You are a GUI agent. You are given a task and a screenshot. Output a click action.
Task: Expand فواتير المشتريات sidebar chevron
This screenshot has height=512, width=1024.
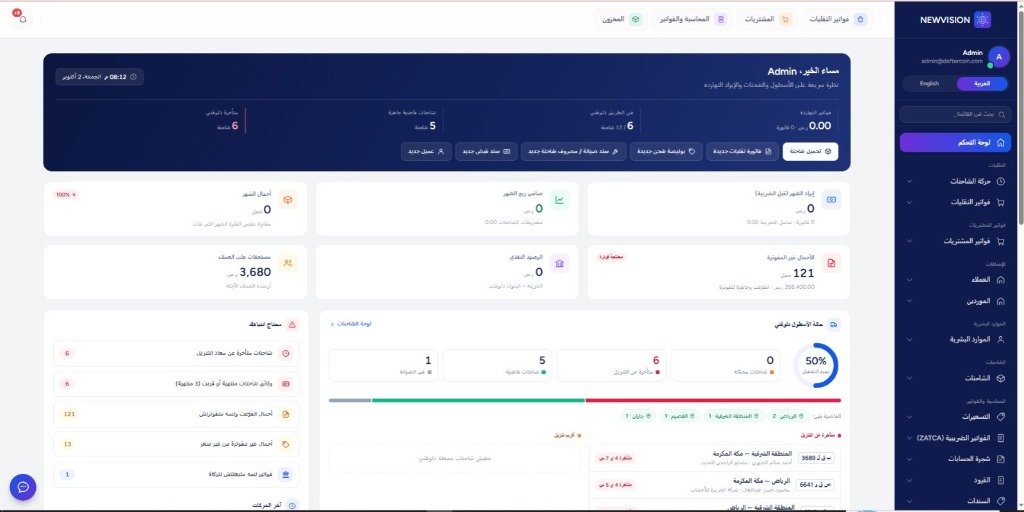pos(908,241)
